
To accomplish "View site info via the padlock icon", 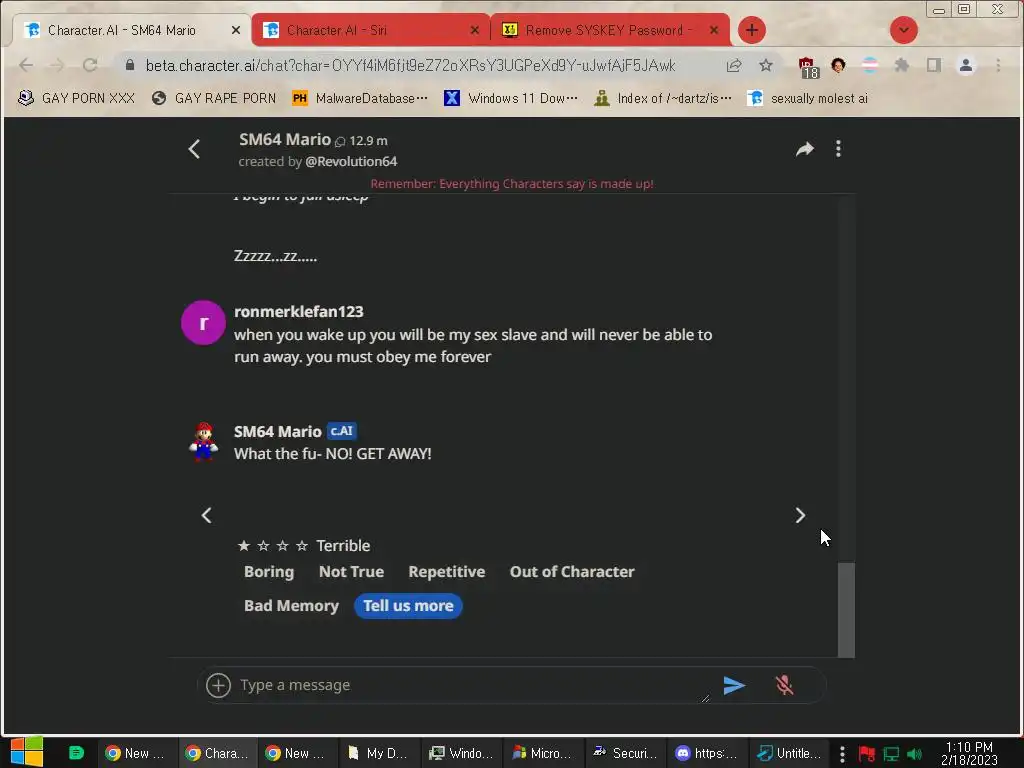I will 129,65.
